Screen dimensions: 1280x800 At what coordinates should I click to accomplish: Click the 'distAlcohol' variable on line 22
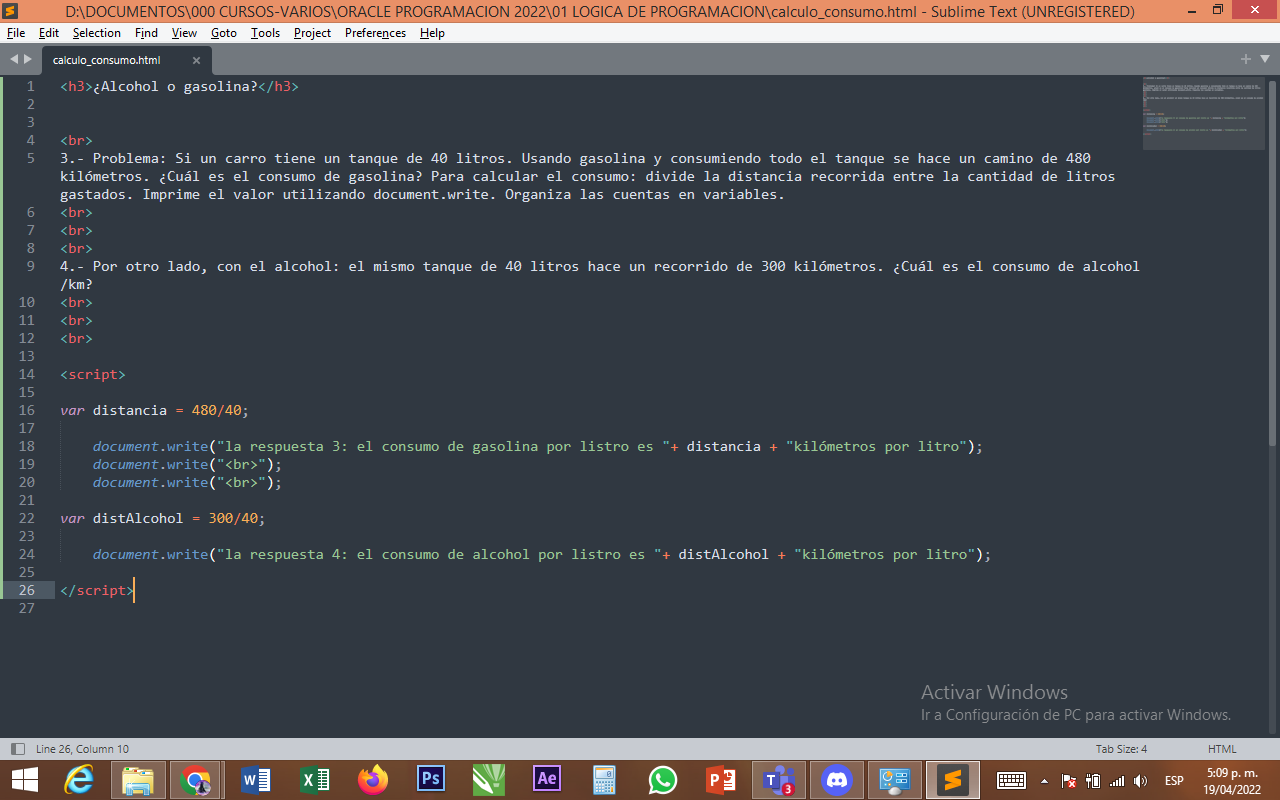point(138,518)
